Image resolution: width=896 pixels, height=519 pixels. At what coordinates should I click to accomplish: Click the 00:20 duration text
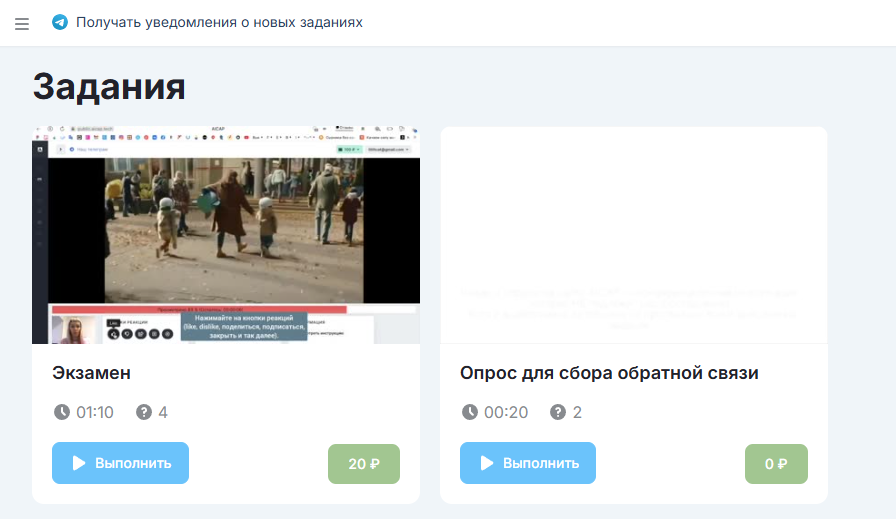(x=506, y=412)
